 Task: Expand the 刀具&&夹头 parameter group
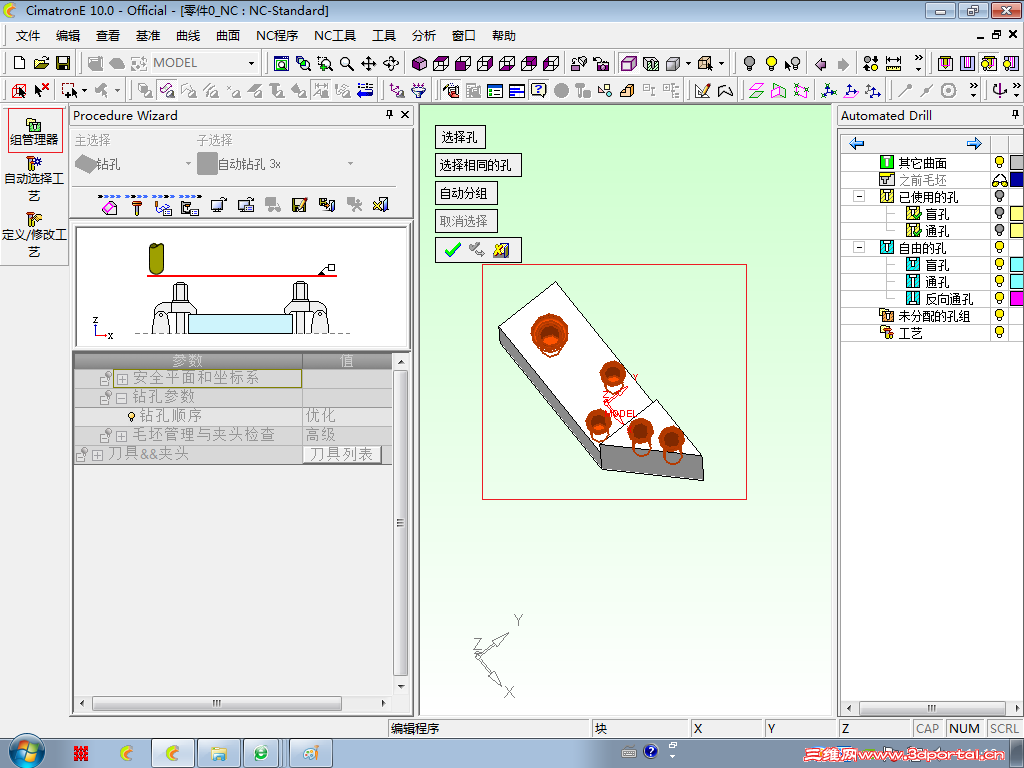pyautogui.click(x=97, y=455)
